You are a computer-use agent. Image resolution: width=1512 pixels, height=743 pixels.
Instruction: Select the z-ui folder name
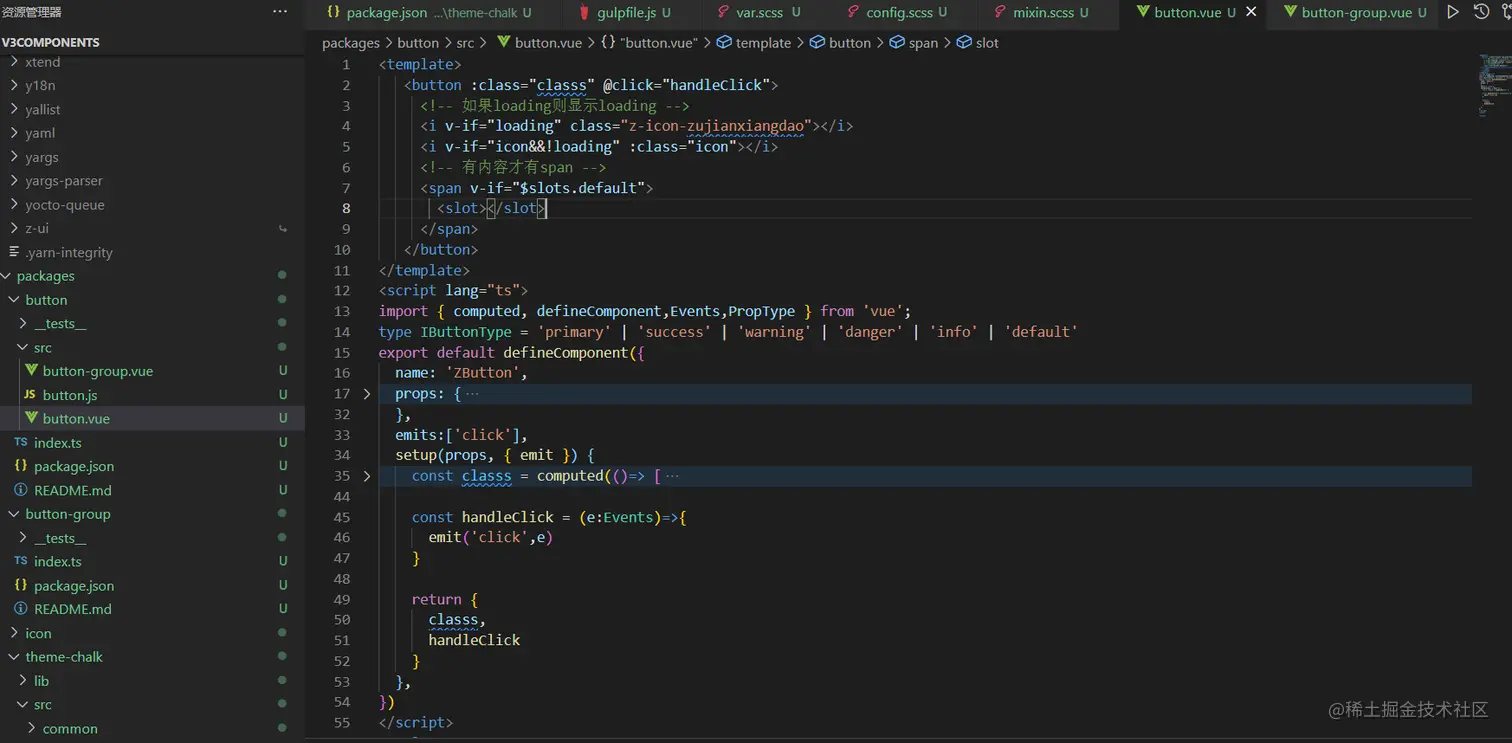[37, 228]
